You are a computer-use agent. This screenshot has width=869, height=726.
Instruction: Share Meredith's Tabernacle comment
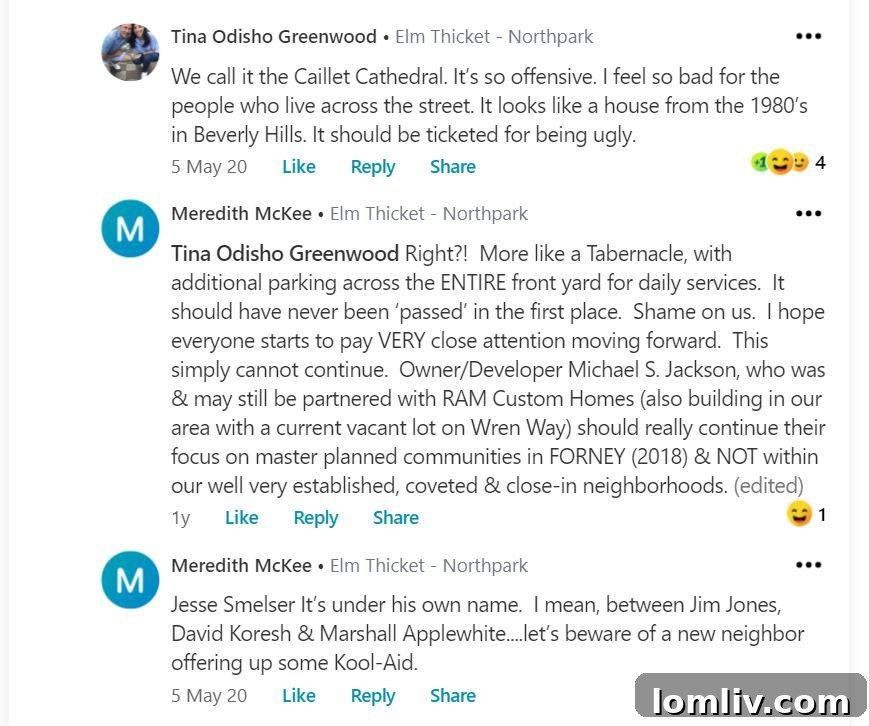395,518
